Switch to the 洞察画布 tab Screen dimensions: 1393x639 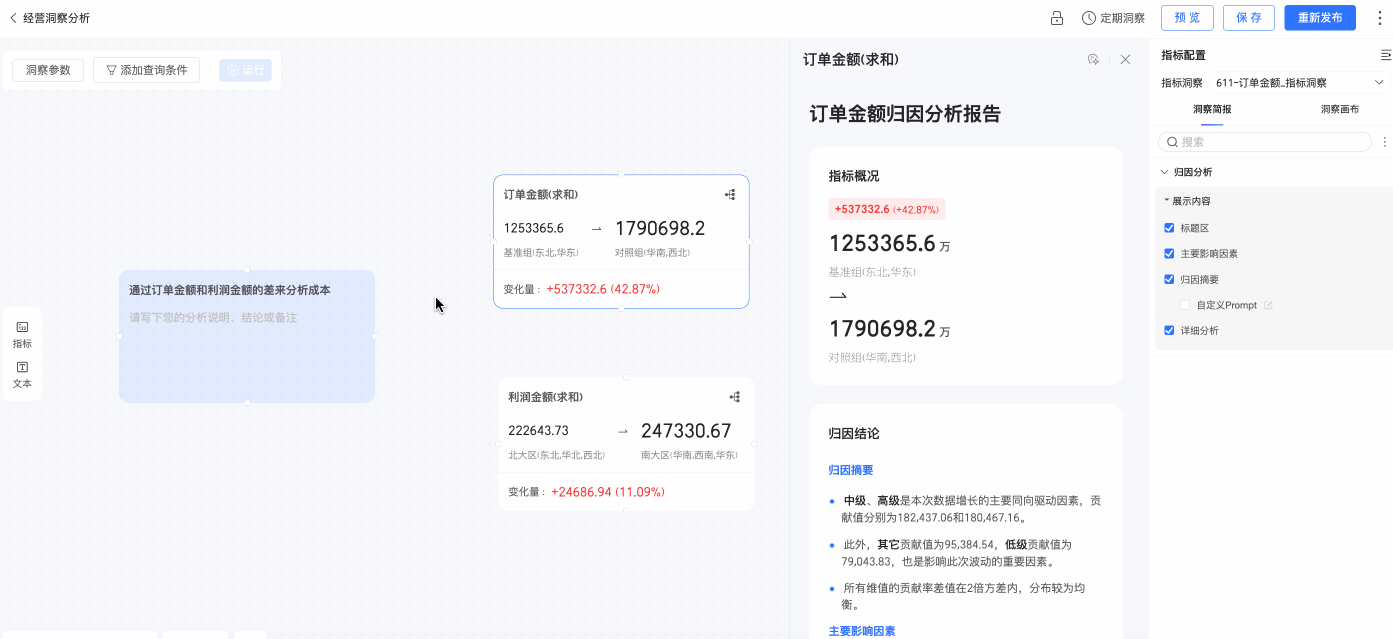pos(1340,109)
